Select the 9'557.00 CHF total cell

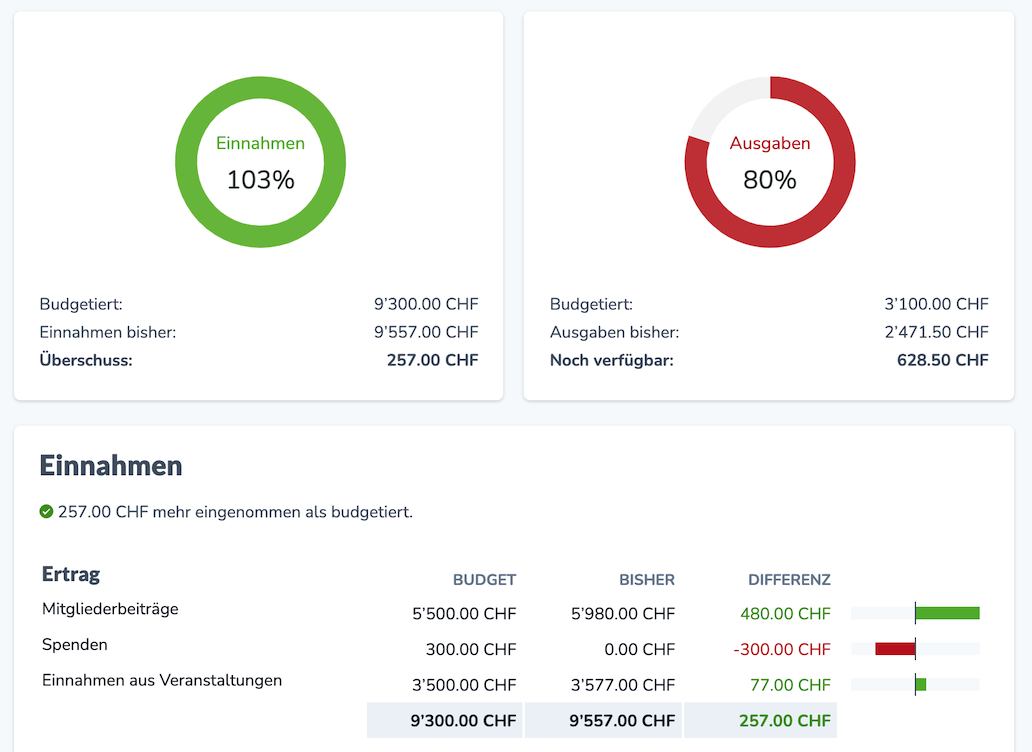click(625, 719)
